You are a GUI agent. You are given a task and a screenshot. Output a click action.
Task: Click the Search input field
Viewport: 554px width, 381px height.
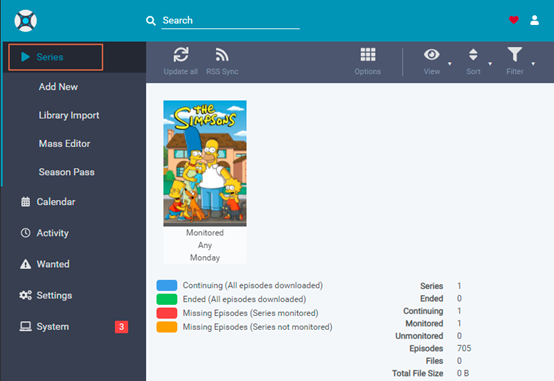230,20
